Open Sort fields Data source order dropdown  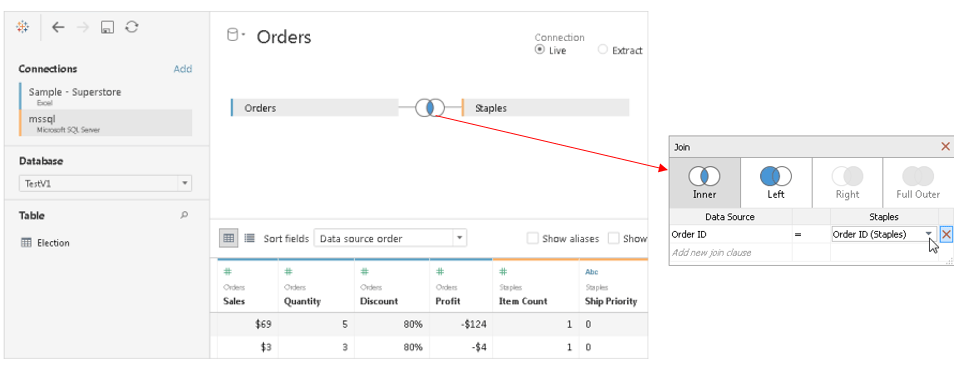pos(390,238)
